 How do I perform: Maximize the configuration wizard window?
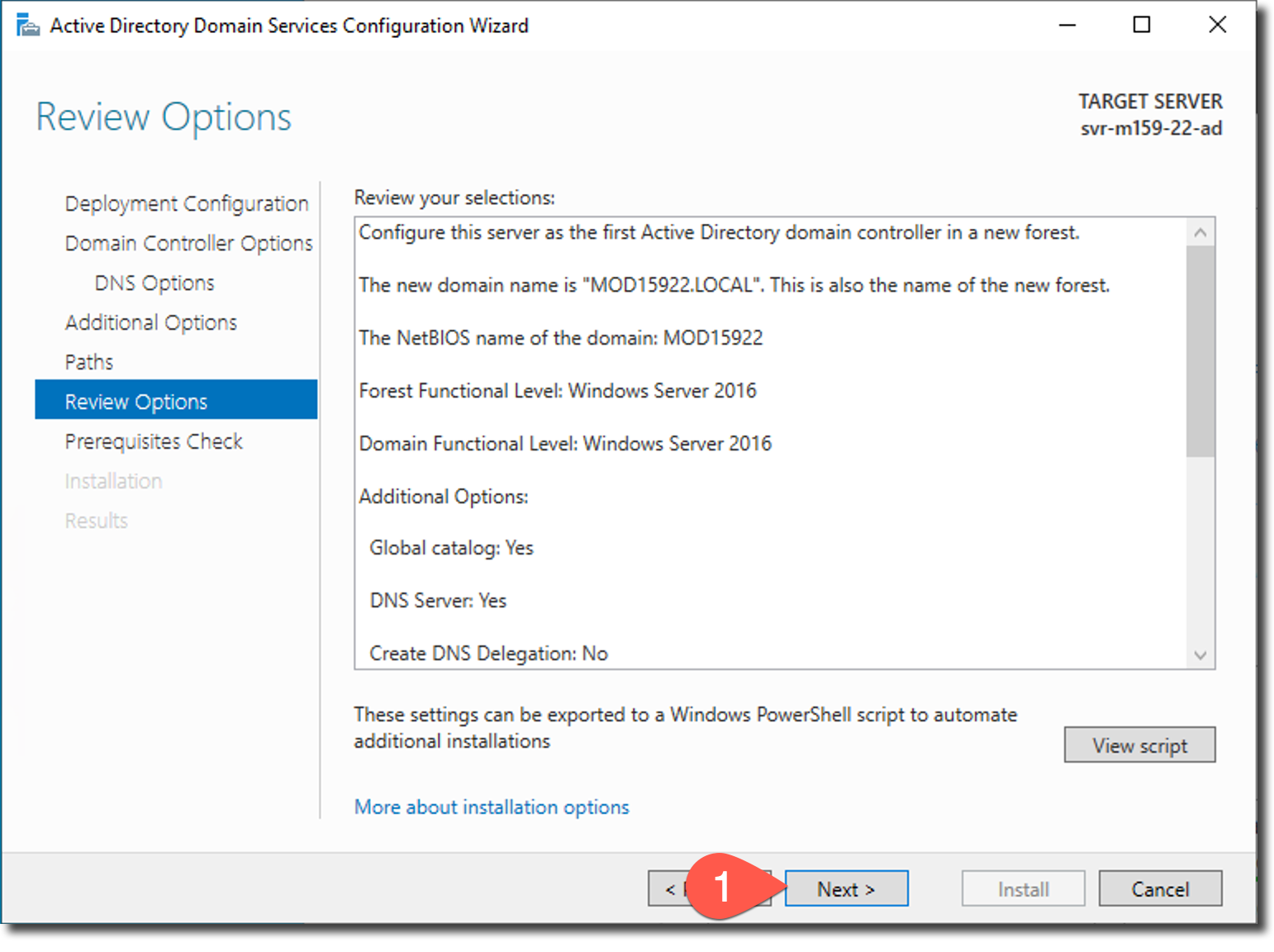[1142, 25]
